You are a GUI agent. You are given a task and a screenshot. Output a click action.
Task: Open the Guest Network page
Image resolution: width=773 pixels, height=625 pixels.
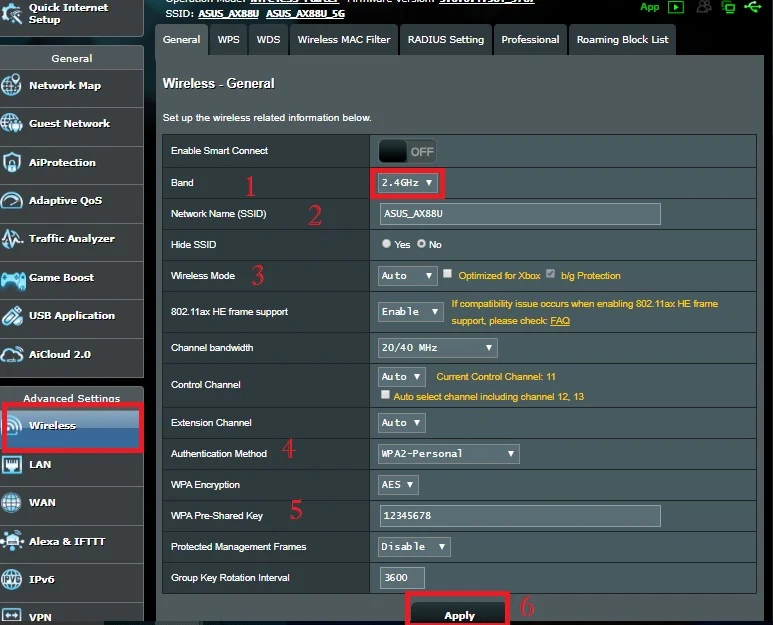pyautogui.click(x=69, y=124)
